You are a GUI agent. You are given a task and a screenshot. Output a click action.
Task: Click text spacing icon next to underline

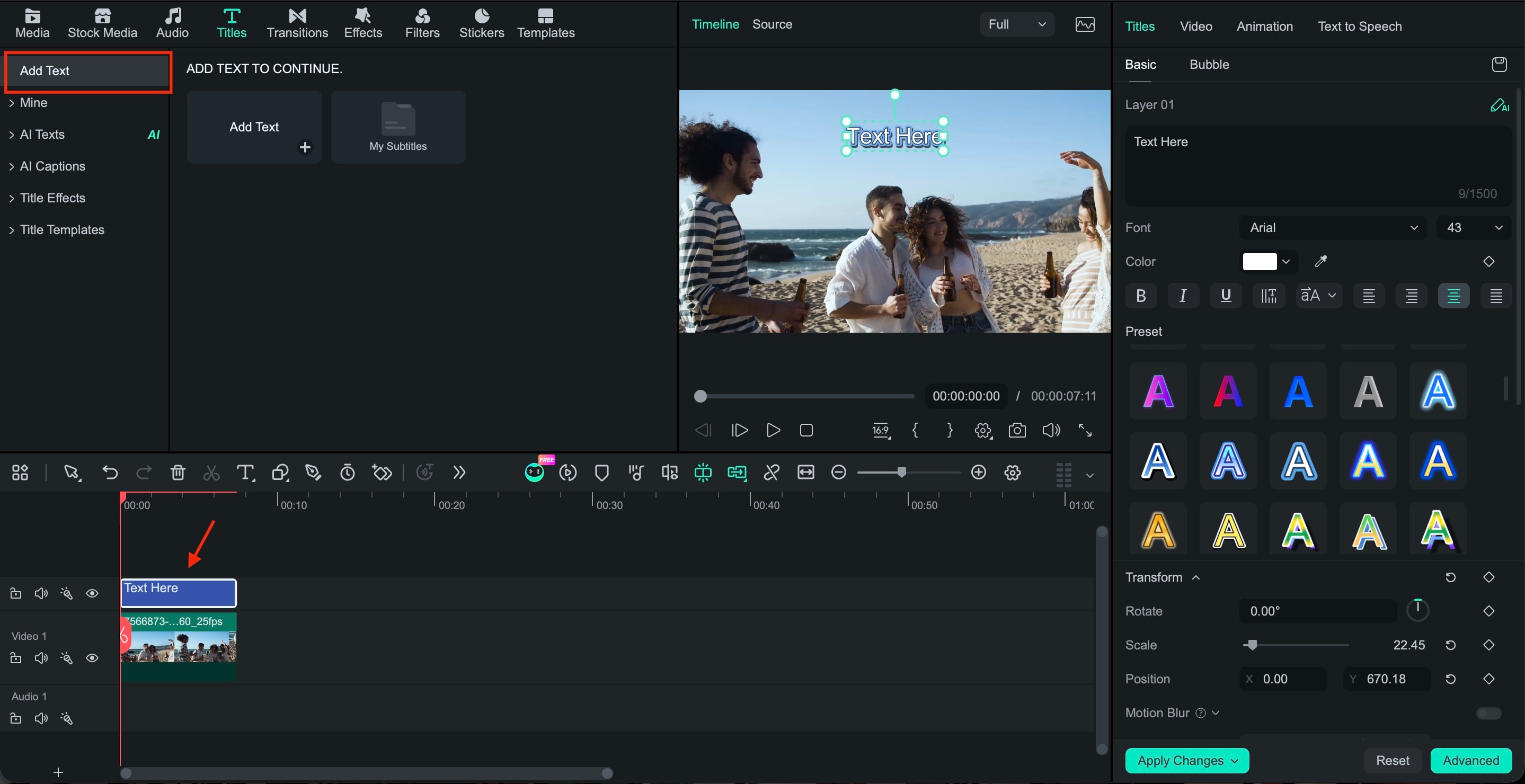point(1268,295)
